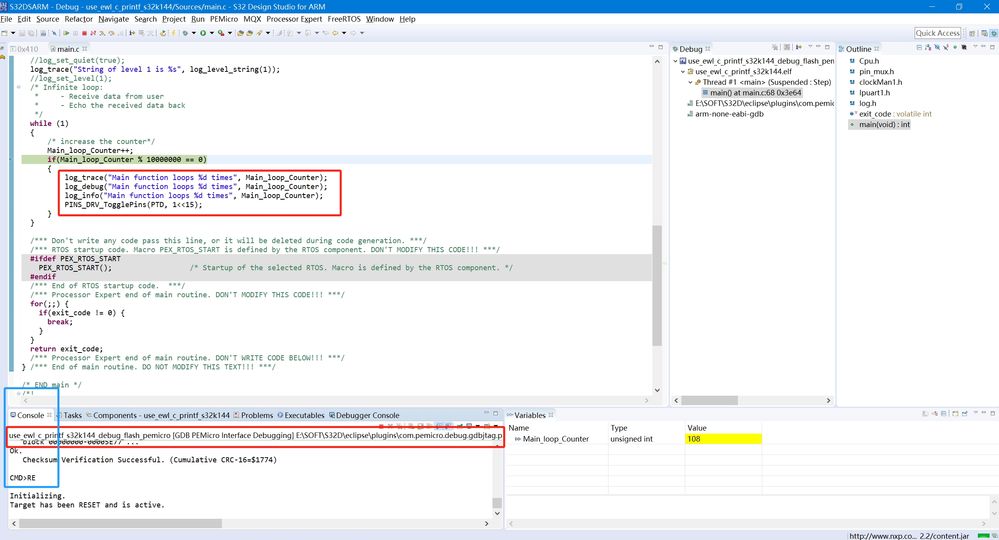
Task: Click the Flash lightning toolbar icon
Action: pyautogui.click(x=173, y=33)
